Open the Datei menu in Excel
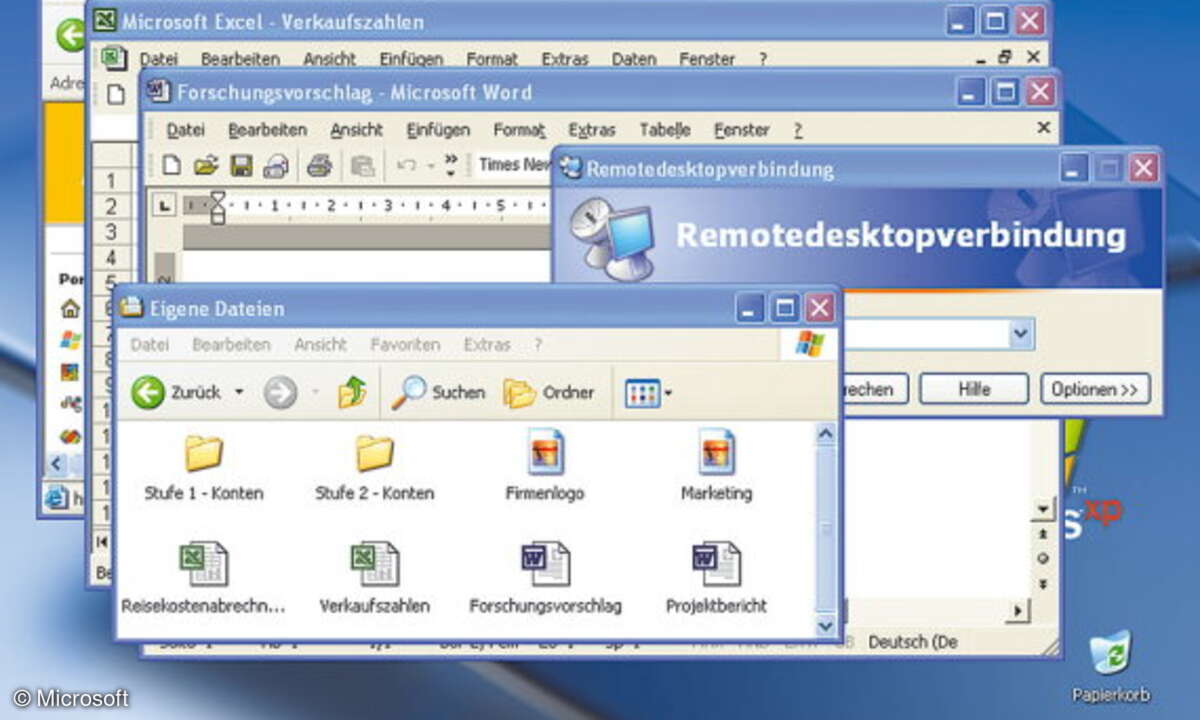1200x720 pixels. [158, 59]
